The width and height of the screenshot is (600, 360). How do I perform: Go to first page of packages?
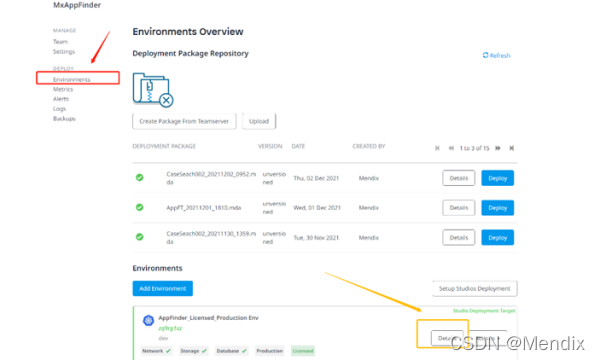coord(437,148)
